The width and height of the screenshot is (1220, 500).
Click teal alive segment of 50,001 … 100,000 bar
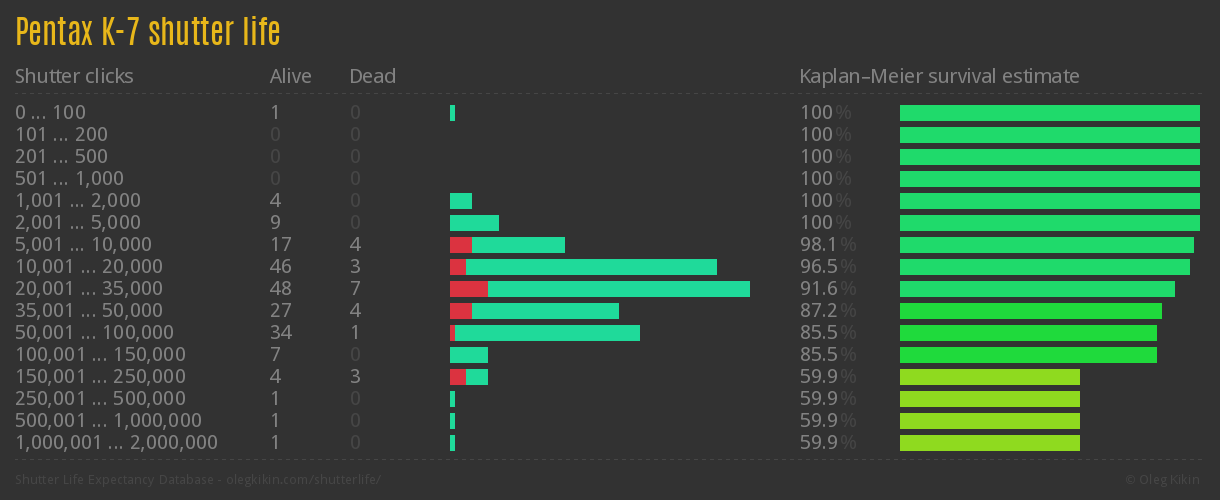coord(547,333)
